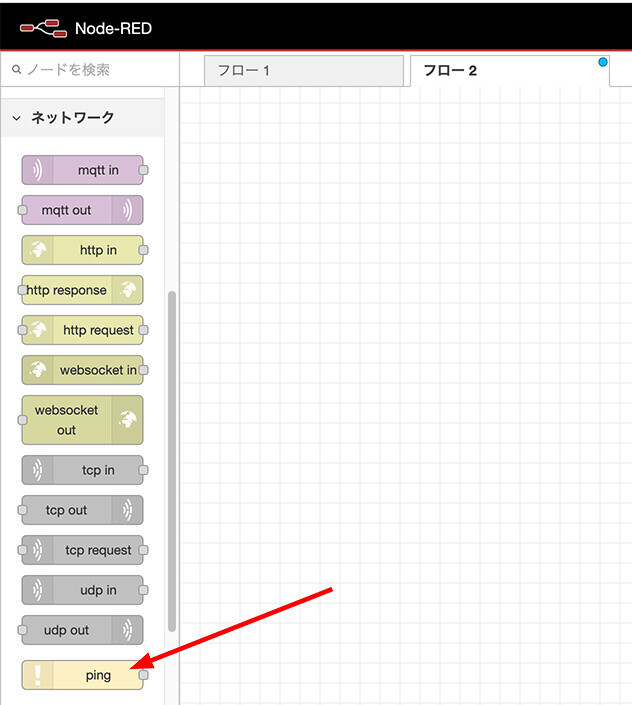Select the udp in node label
The width and height of the screenshot is (632, 705).
point(98,590)
